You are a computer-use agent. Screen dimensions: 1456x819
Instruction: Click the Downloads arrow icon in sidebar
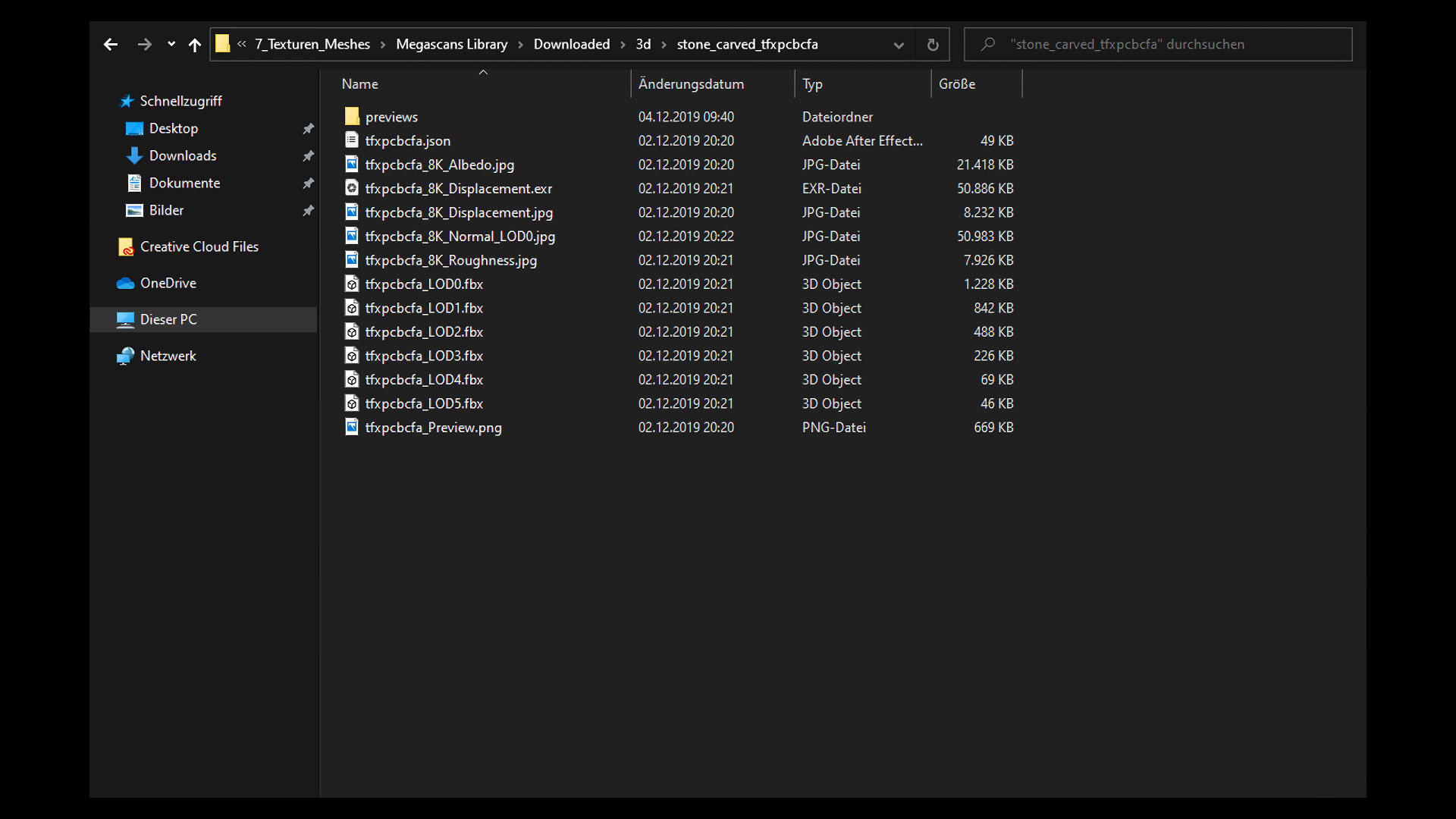coord(134,155)
